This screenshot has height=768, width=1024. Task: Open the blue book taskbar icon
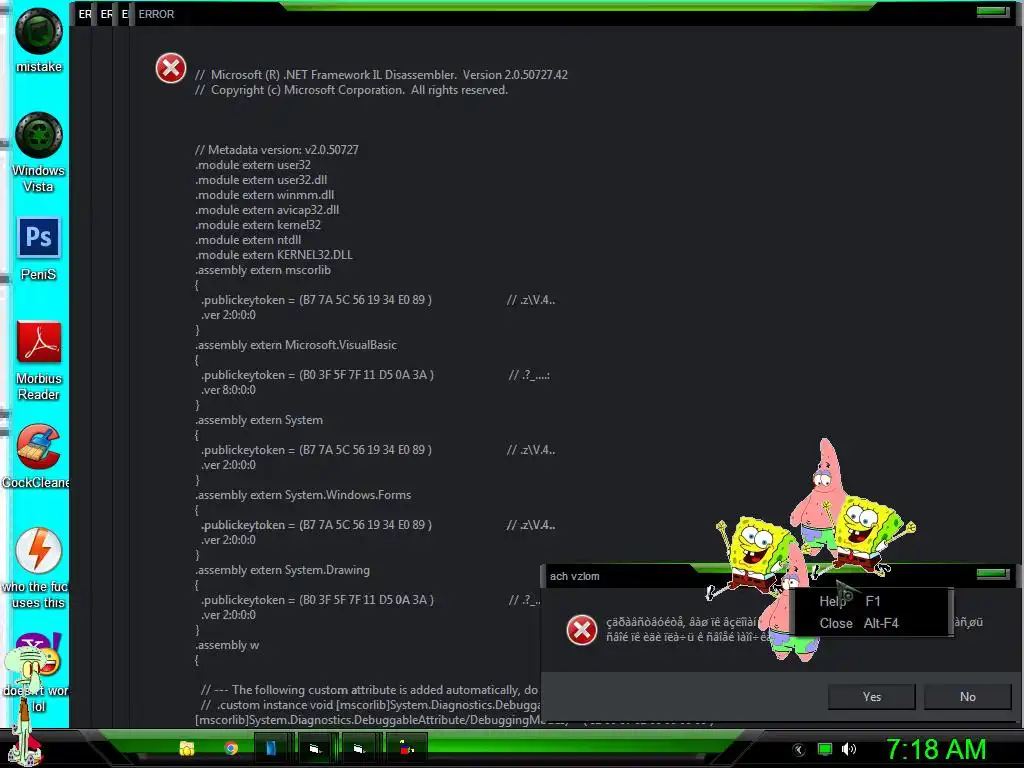pyautogui.click(x=270, y=748)
